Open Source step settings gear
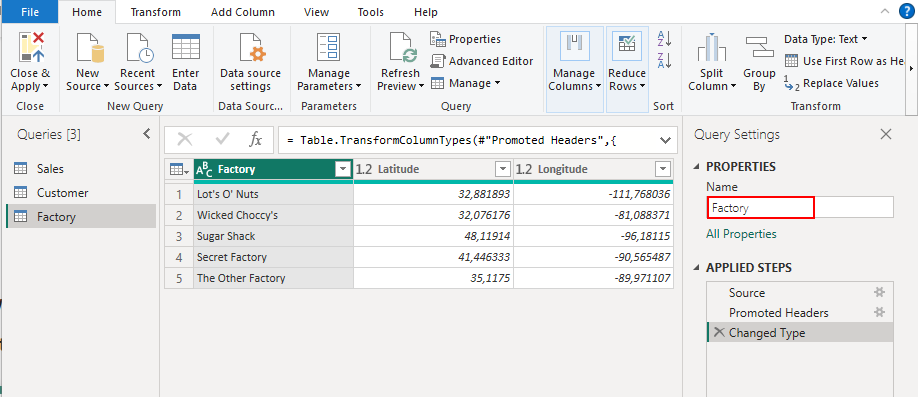This screenshot has height=397, width=918. 879,293
